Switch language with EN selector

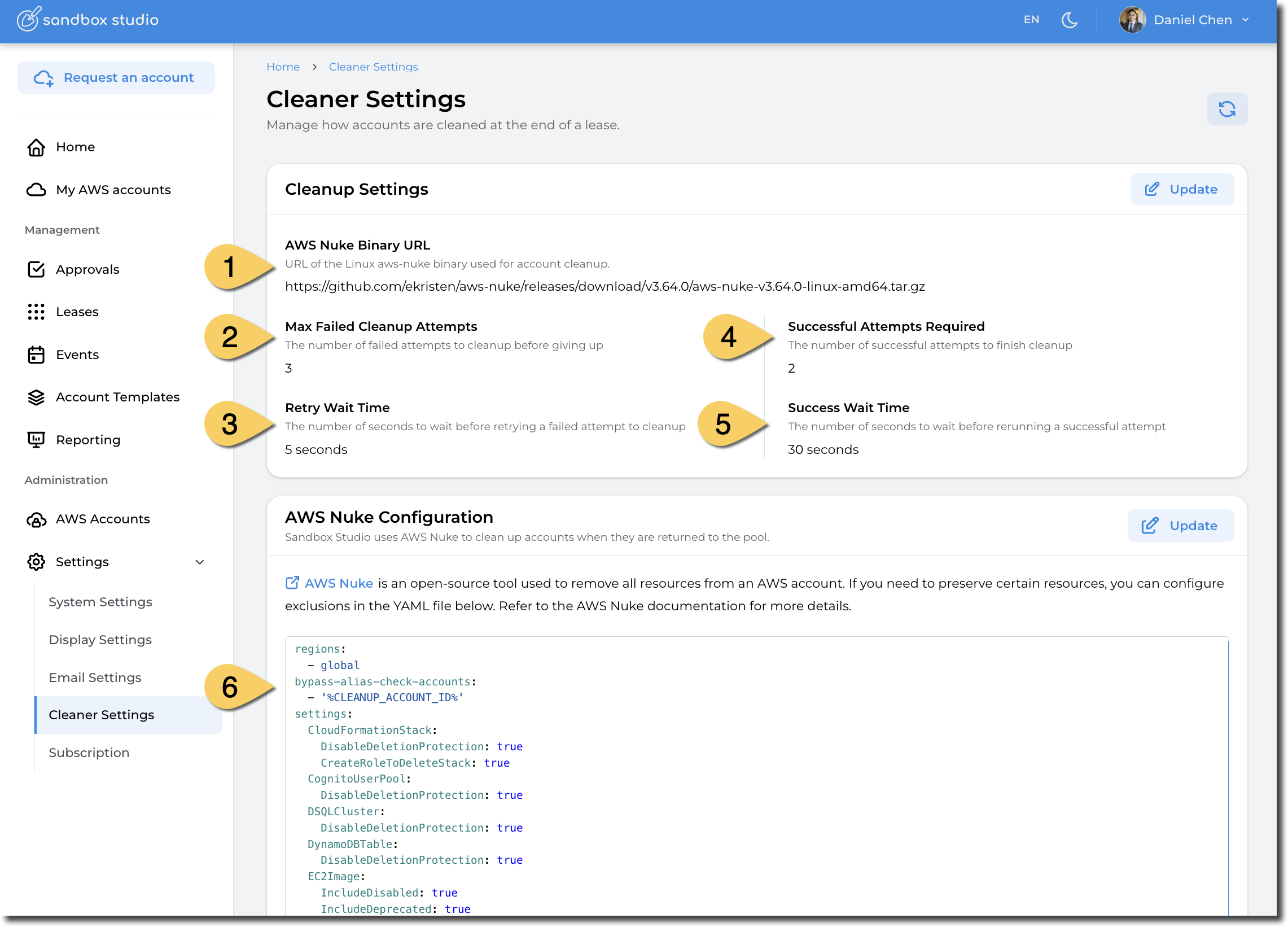point(1031,20)
